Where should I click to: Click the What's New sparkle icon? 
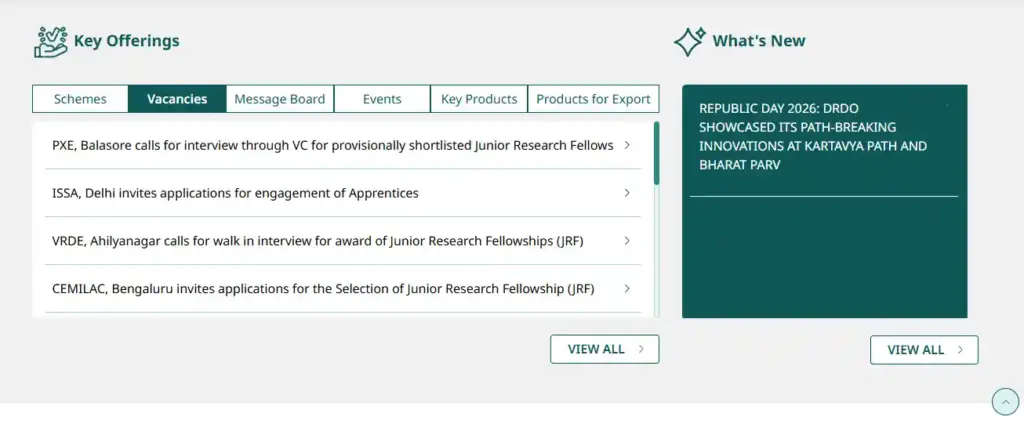[689, 41]
